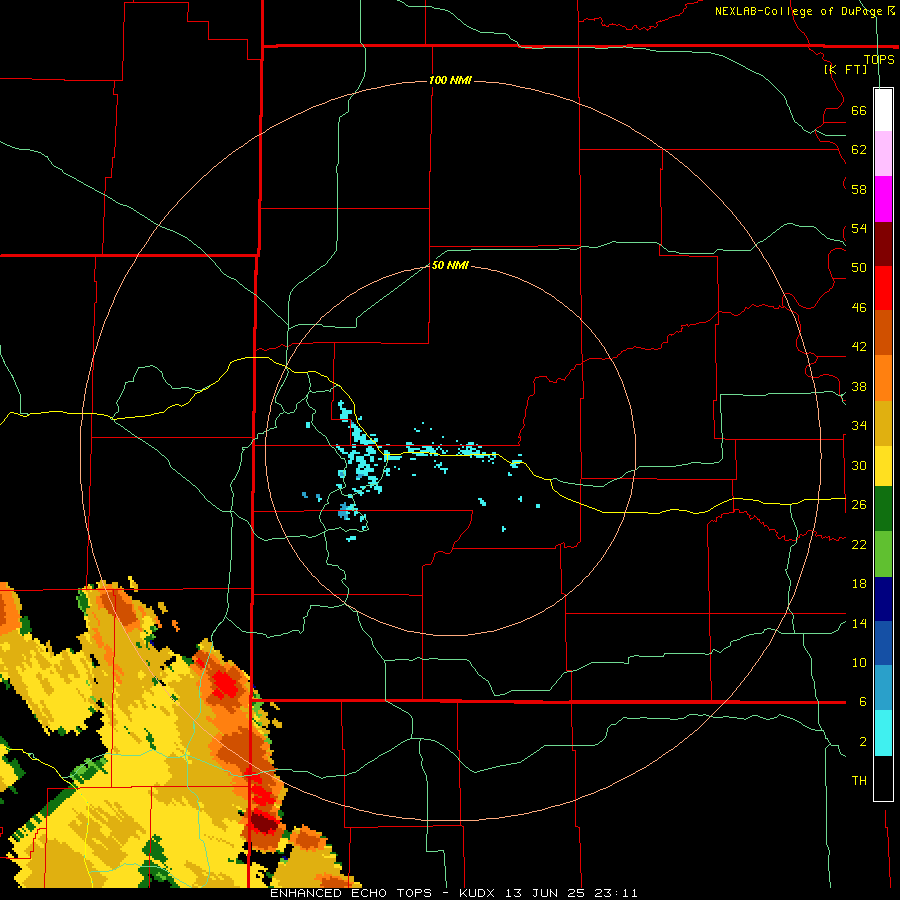This screenshot has width=900, height=900.
Task: Click the legend value "66"
Action: pos(859,110)
